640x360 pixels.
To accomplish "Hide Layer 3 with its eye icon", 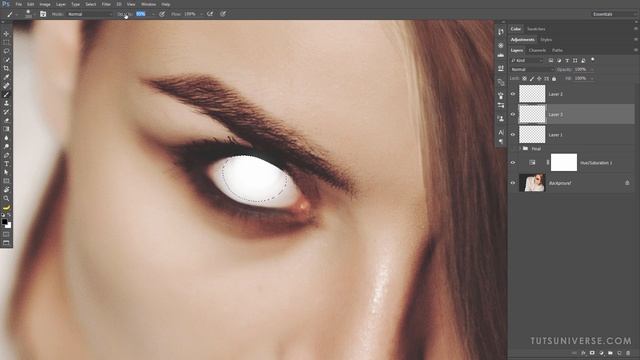I will 513,114.
